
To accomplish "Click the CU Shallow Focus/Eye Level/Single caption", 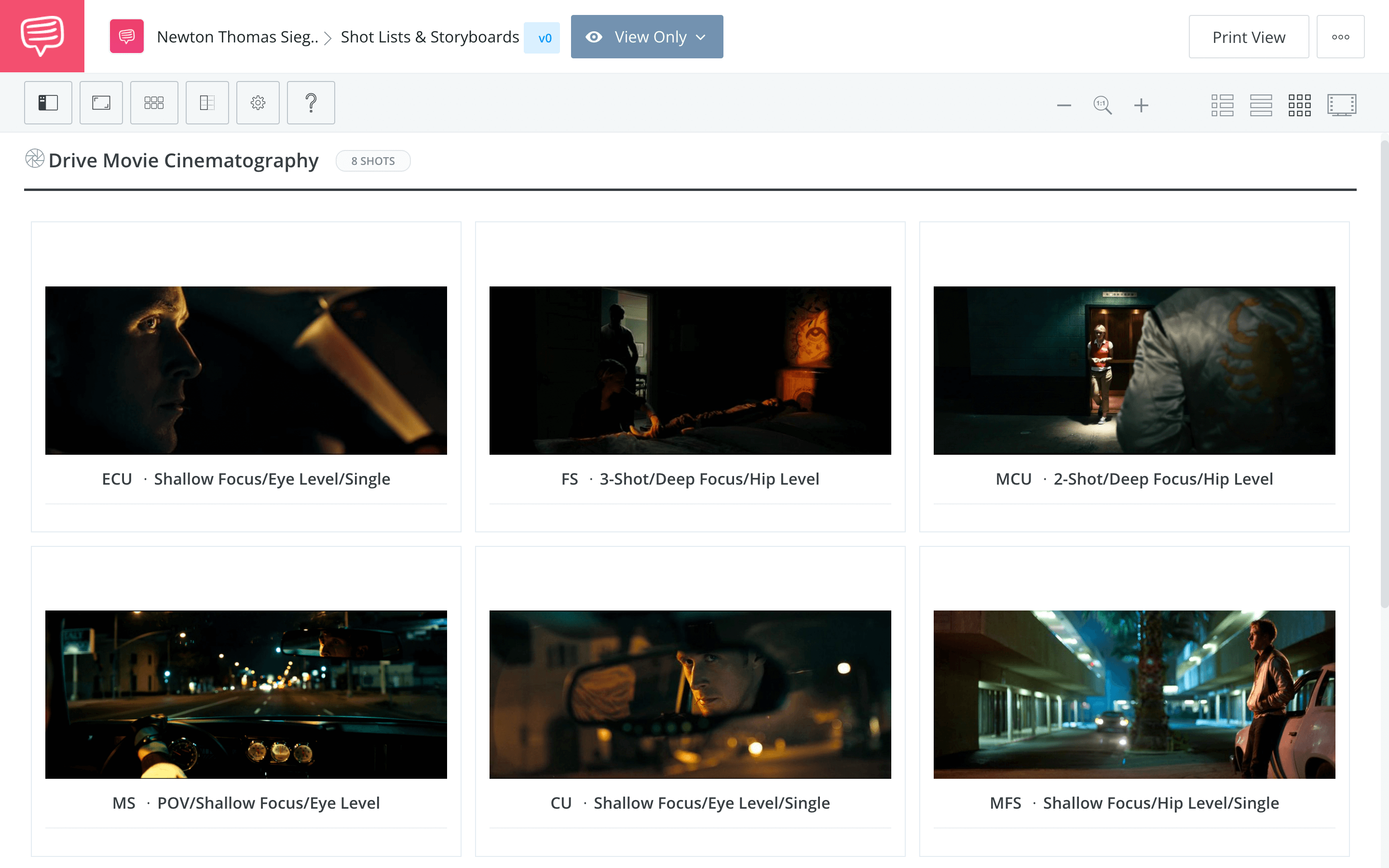I will [690, 802].
